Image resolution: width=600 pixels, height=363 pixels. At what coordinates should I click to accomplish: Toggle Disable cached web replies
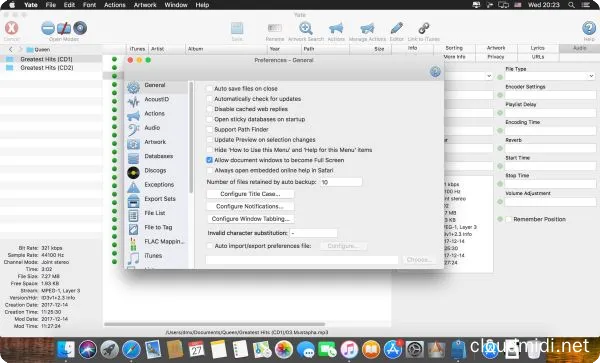click(x=209, y=109)
